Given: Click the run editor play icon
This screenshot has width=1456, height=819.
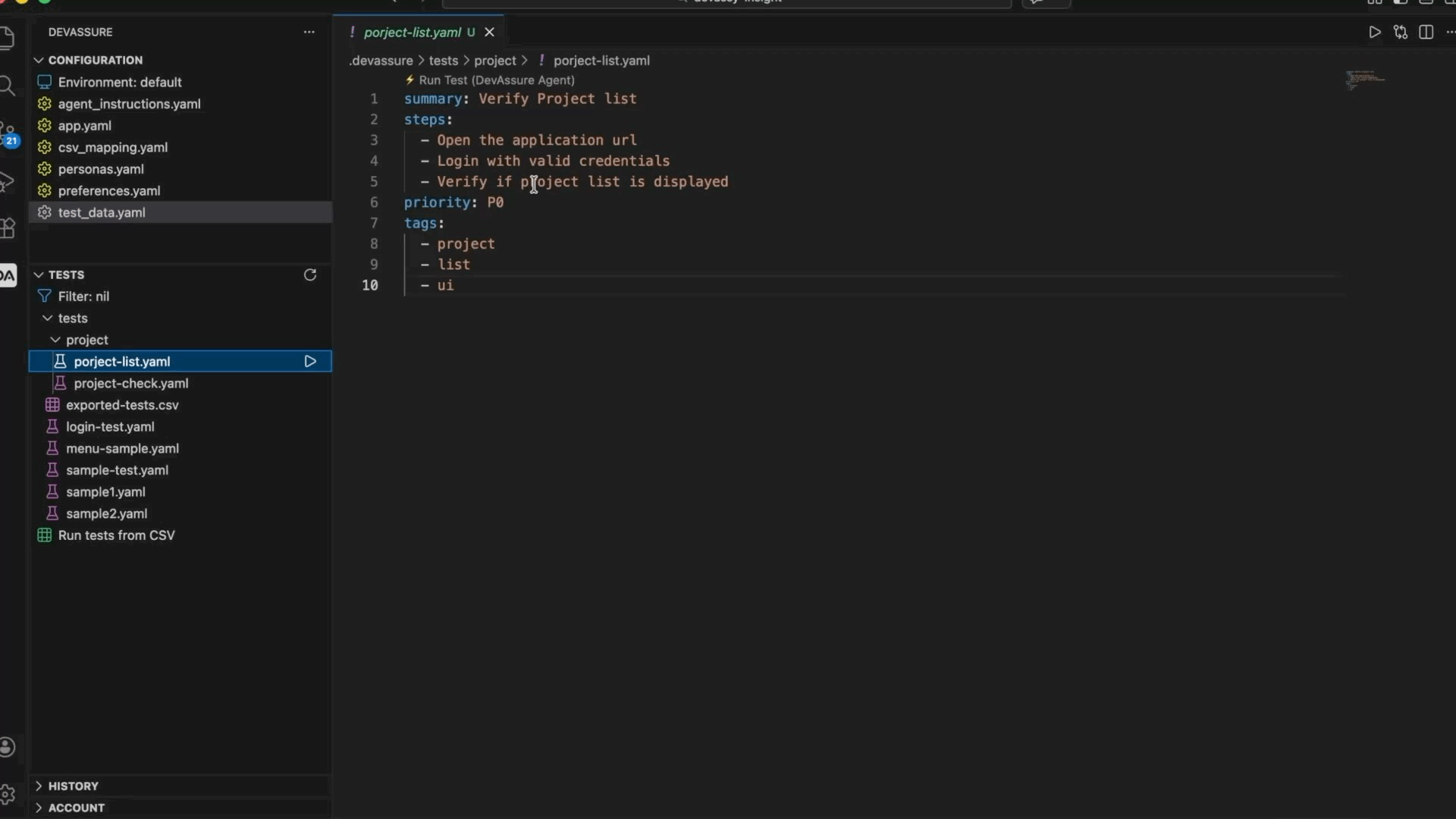Looking at the screenshot, I should tap(1374, 32).
